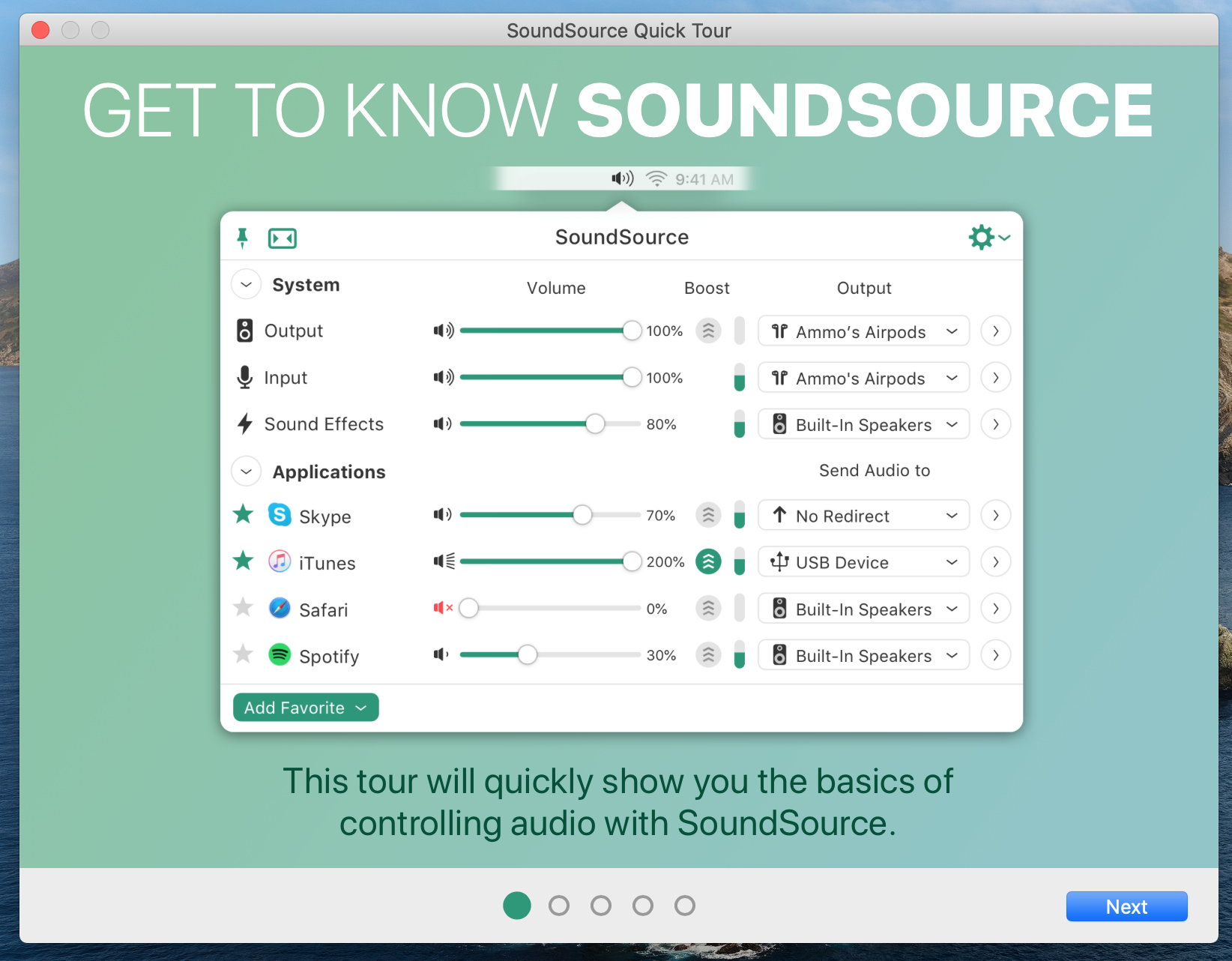This screenshot has height=961, width=1232.
Task: Expand advanced options arrow for Safari row
Action: click(x=996, y=608)
